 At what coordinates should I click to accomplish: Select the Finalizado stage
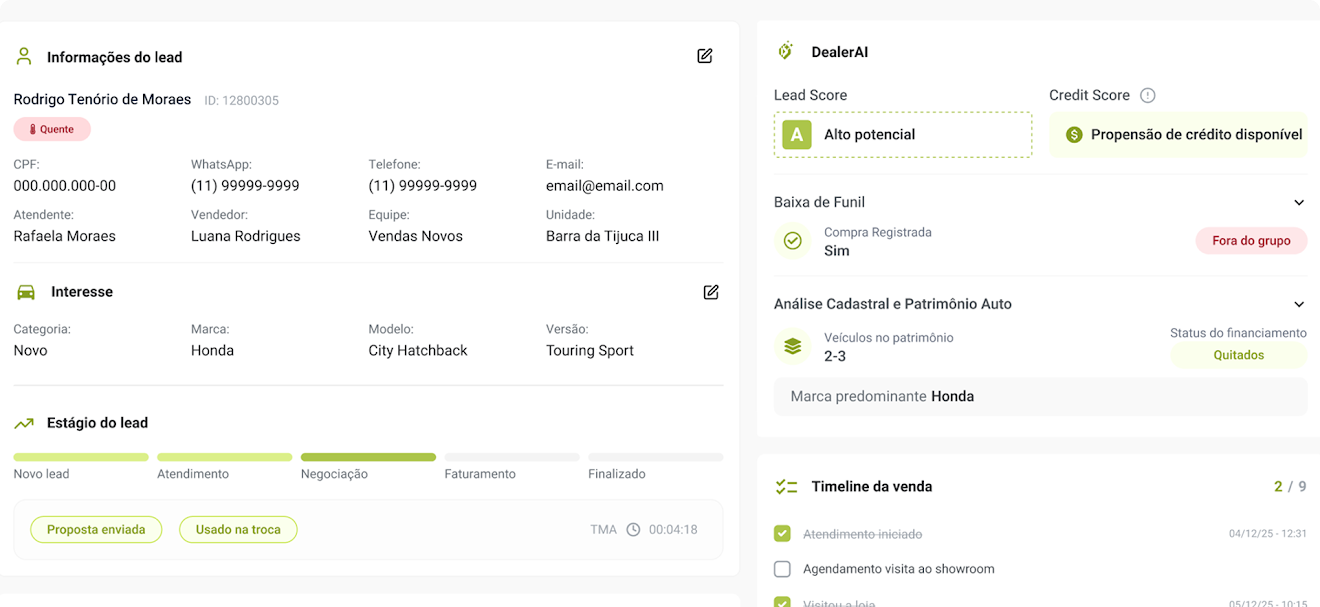point(656,457)
